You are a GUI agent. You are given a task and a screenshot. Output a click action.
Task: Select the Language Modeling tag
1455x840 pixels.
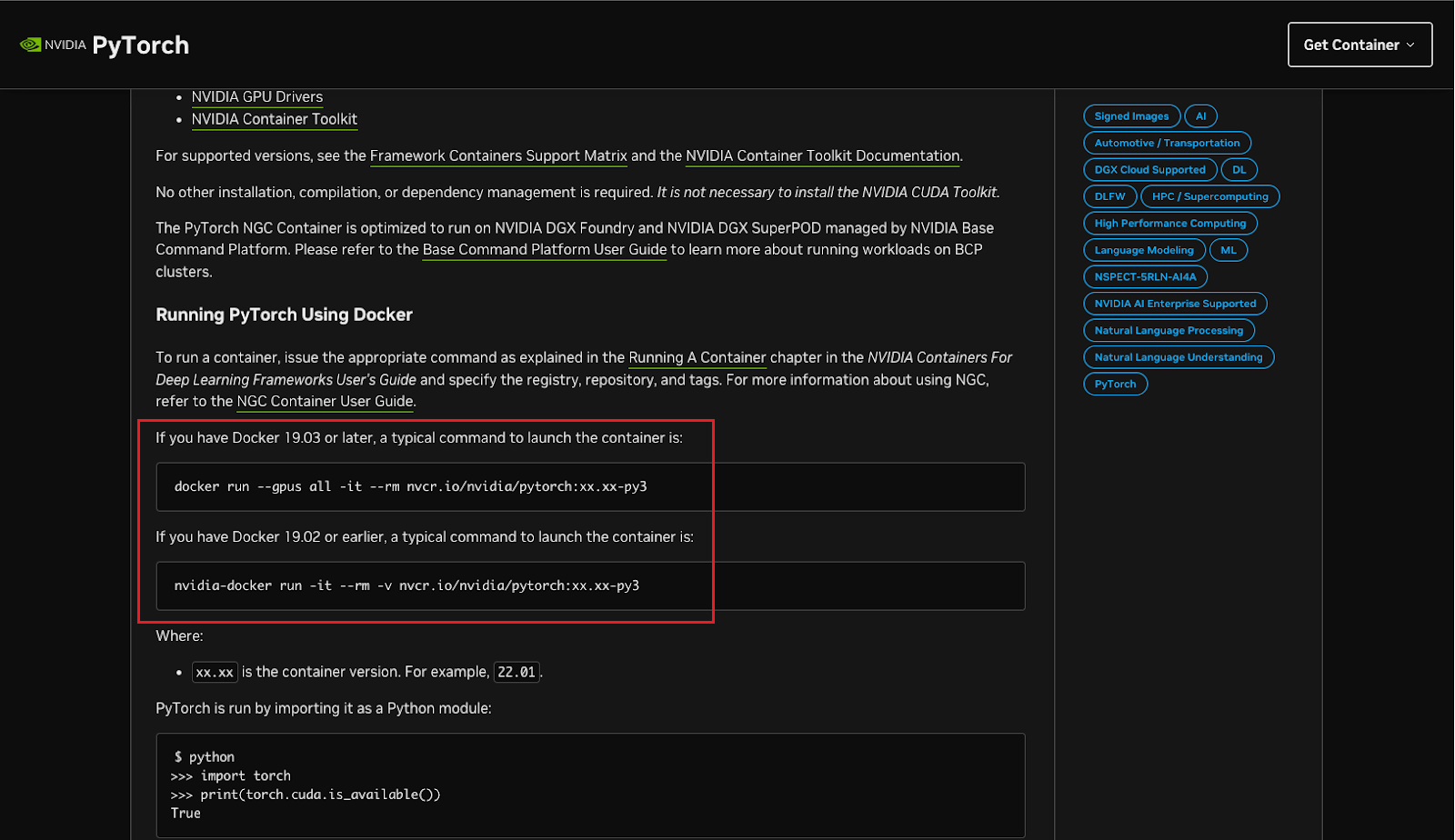point(1144,250)
